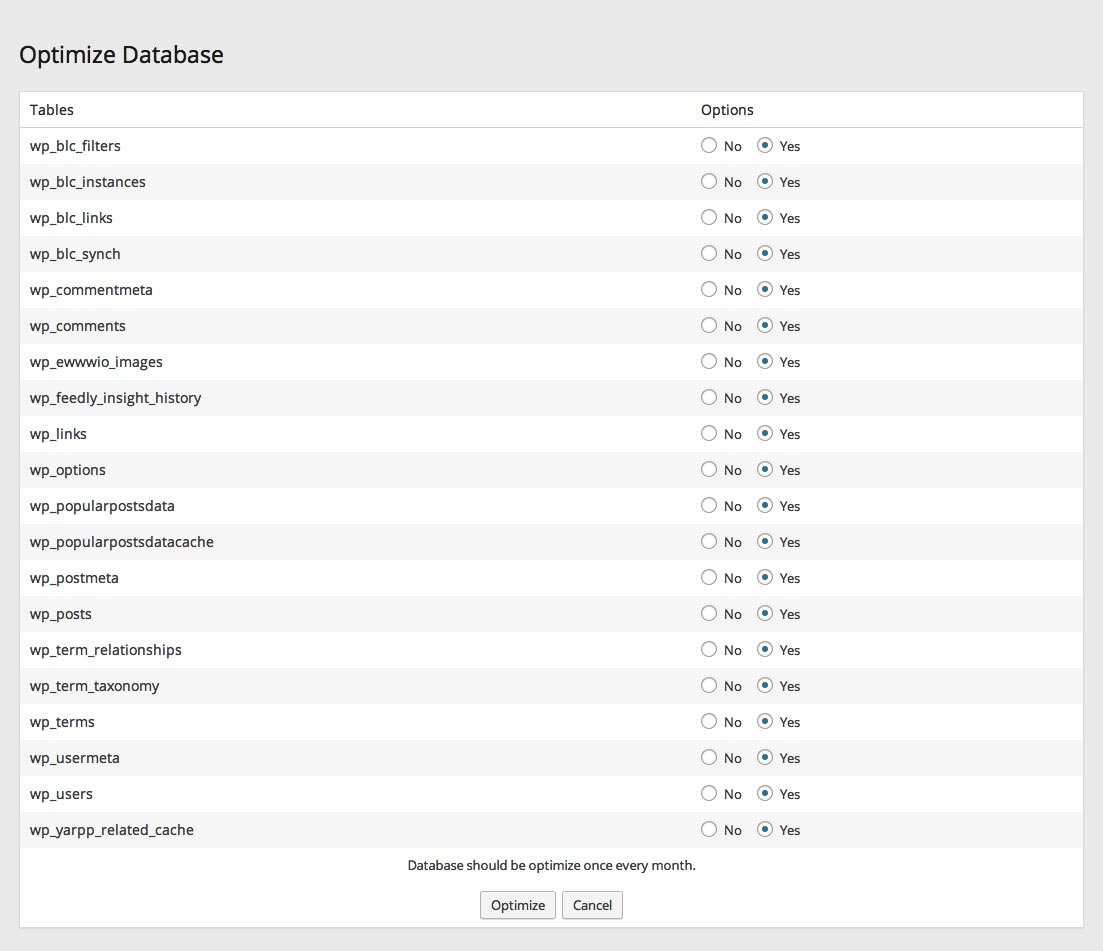Select No for wp_users table
Screen dimensions: 1103x951
tap(709, 793)
